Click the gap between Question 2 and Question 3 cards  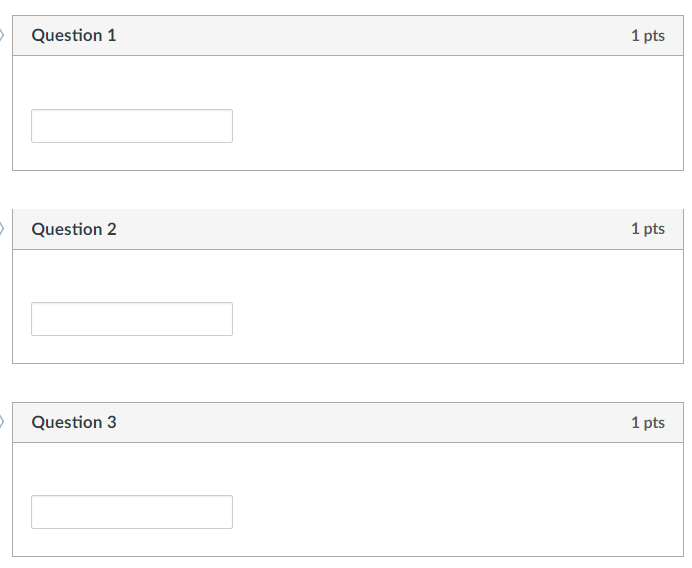tap(348, 383)
